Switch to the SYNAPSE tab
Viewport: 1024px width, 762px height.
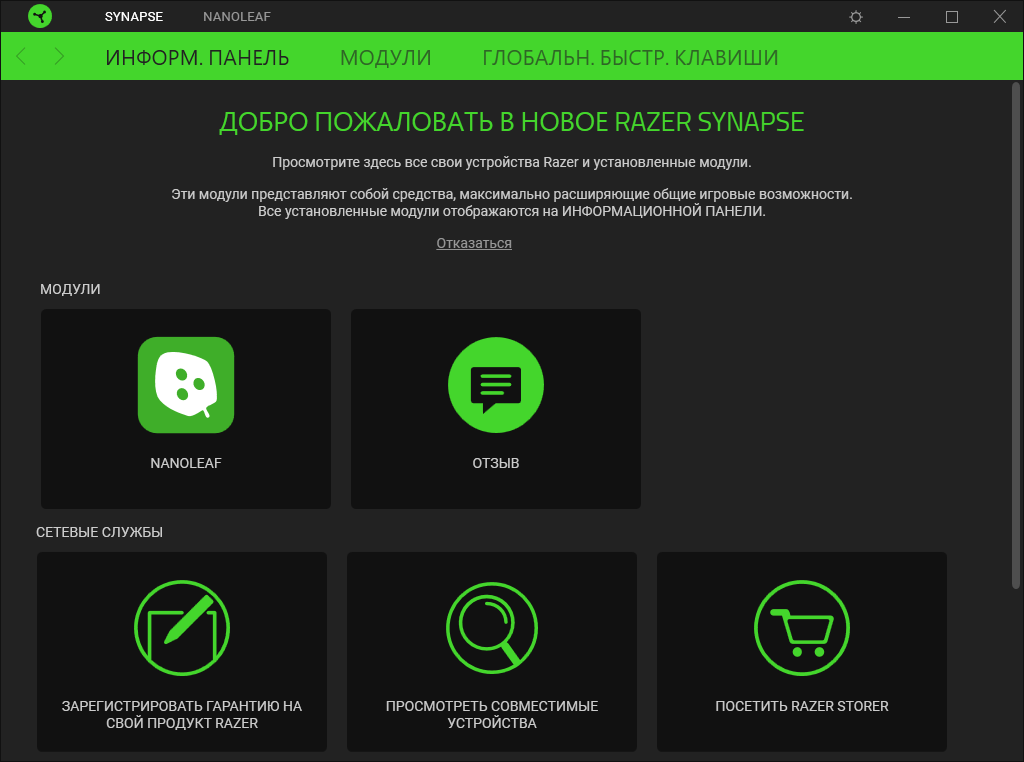tap(134, 16)
